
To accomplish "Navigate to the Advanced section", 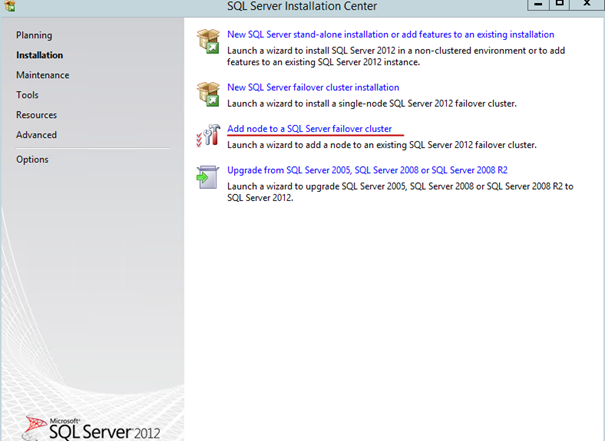I will [36, 135].
